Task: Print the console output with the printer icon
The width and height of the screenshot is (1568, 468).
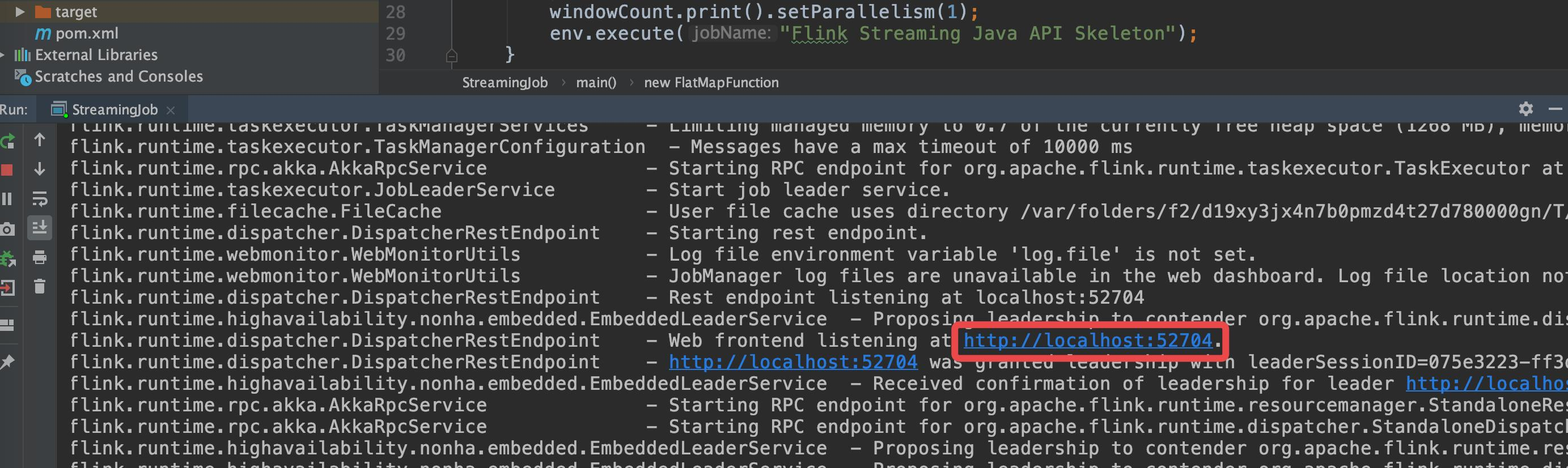Action: click(x=40, y=257)
